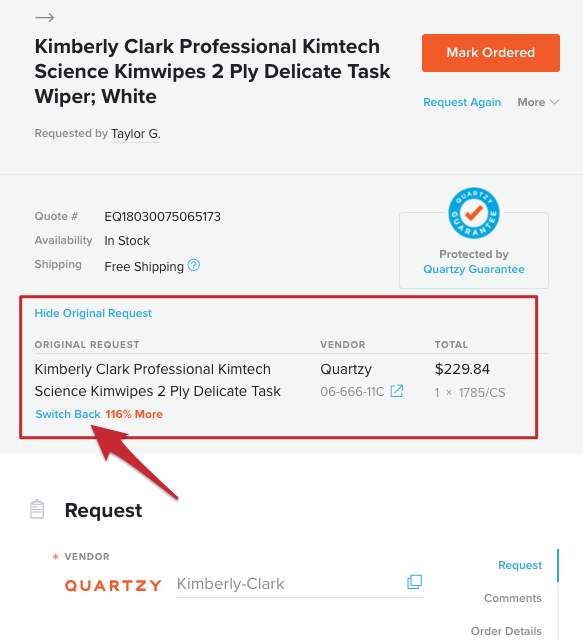Viewport: 583px width, 641px height.
Task: Click the chevron next to More
Action: [554, 102]
